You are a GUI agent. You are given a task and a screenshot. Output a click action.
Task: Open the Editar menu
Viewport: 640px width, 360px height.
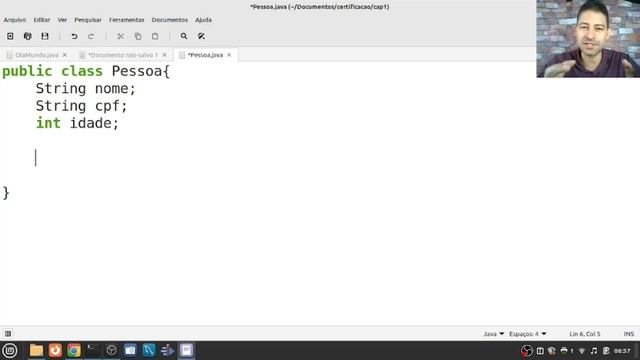point(42,20)
